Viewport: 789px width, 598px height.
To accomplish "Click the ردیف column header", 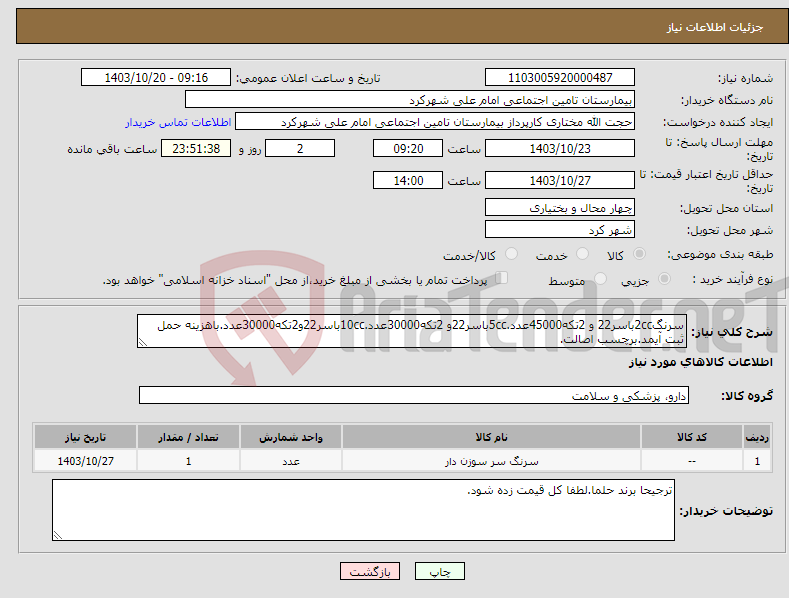I will (x=757, y=437).
